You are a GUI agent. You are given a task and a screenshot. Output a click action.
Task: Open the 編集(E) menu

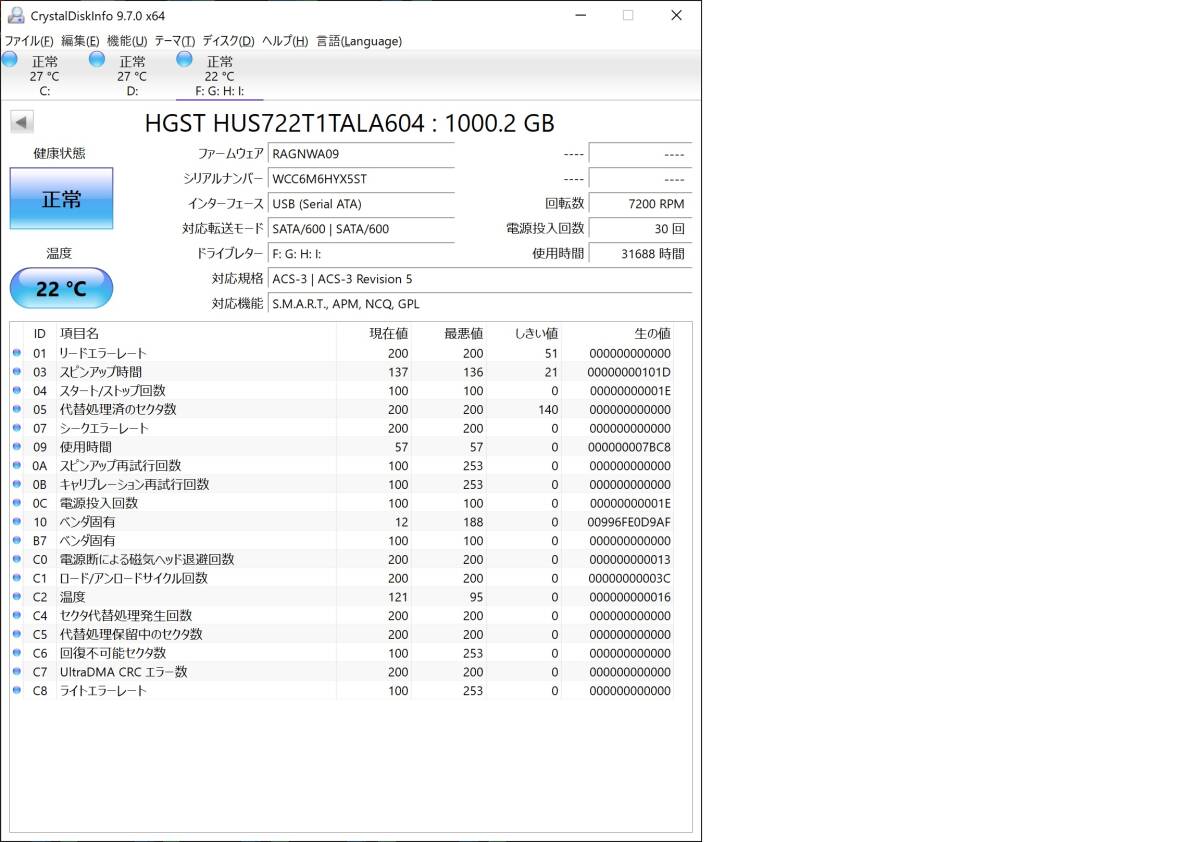[x=80, y=41]
